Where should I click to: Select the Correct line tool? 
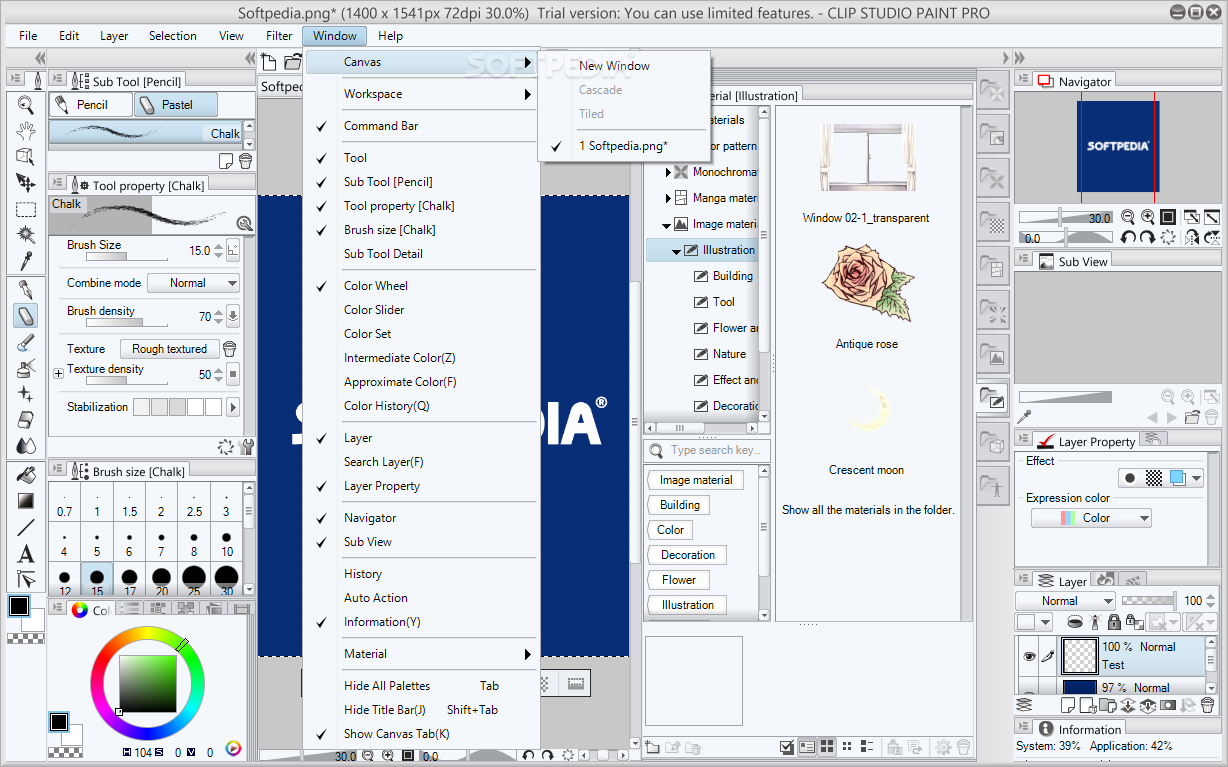click(x=26, y=579)
